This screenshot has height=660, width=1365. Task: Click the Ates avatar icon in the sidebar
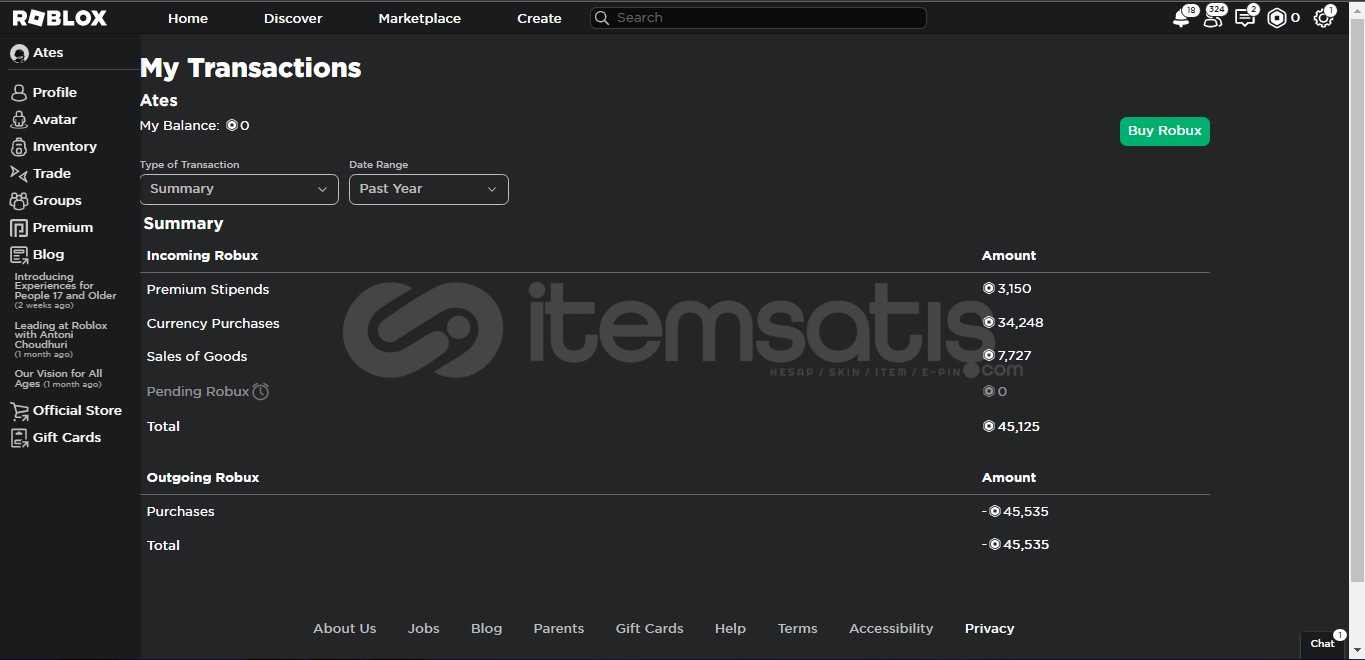pos(19,53)
